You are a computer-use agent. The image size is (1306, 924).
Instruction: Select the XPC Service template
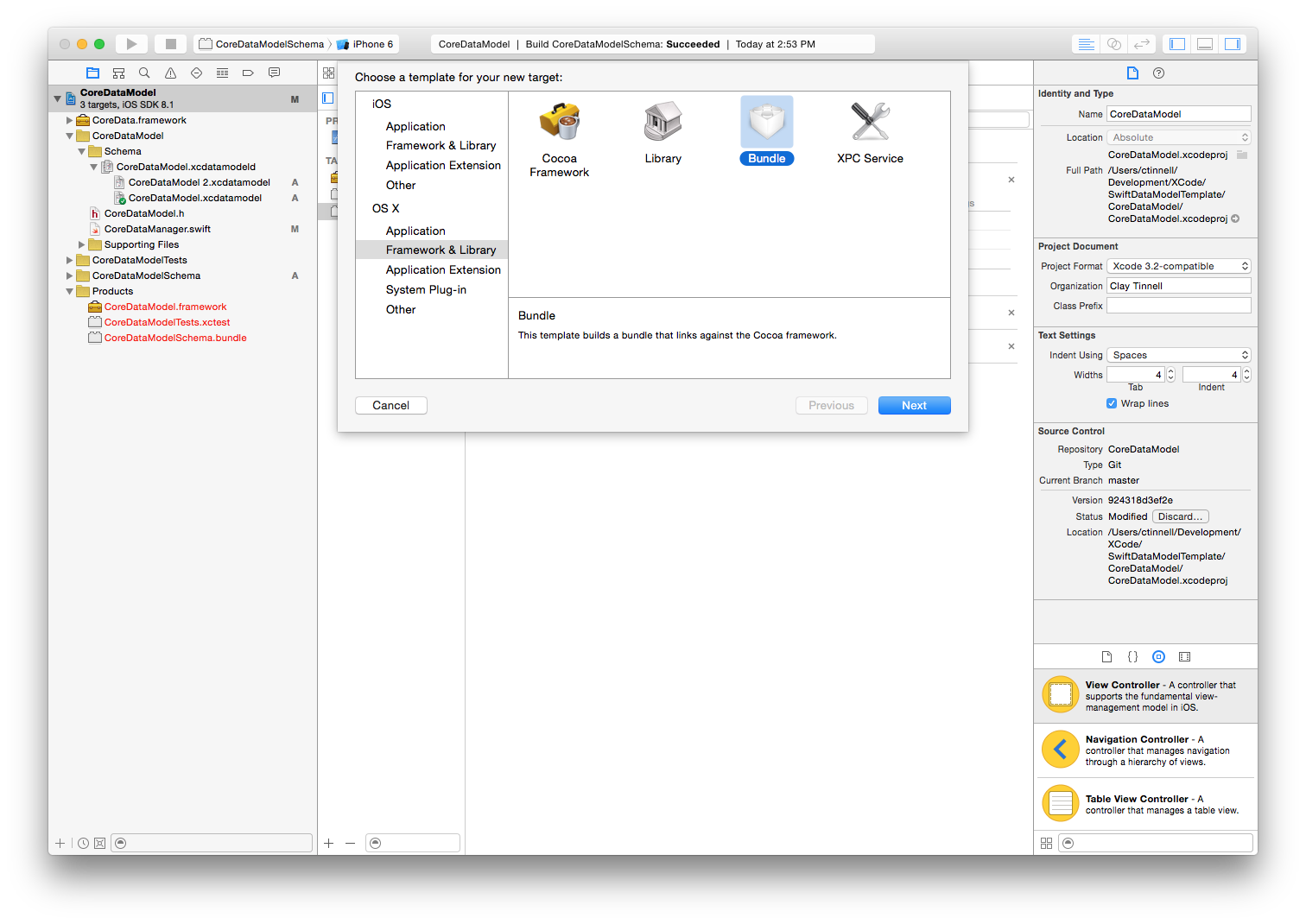[x=871, y=132]
